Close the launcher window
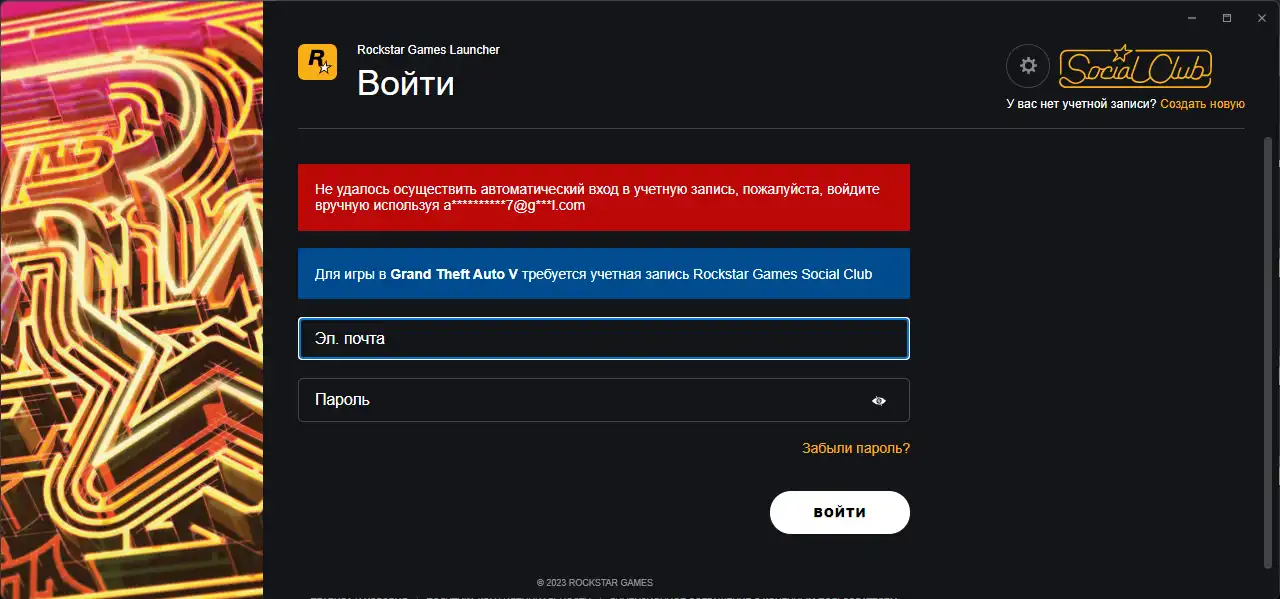 coord(1260,18)
